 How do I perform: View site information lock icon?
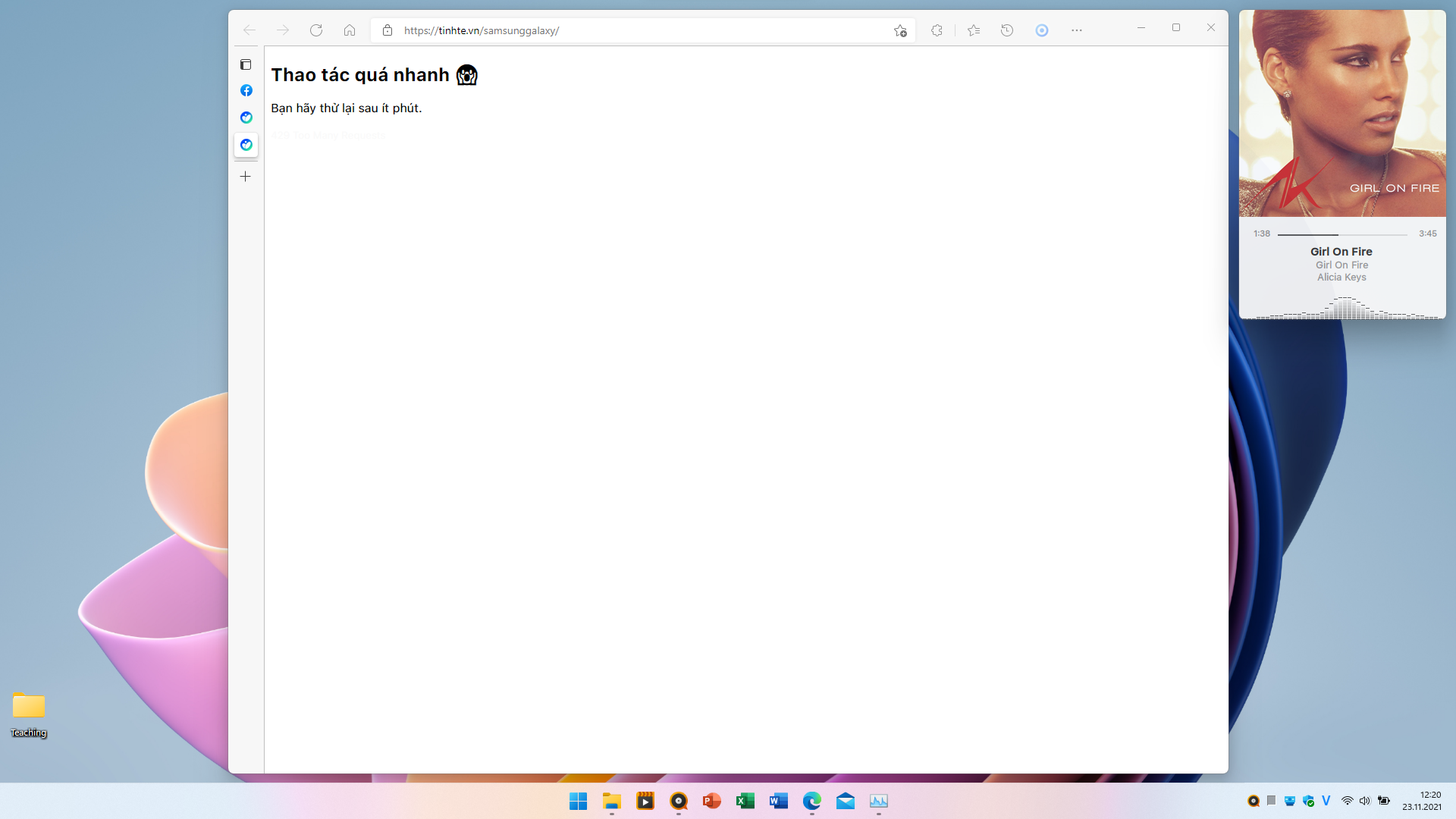click(x=388, y=30)
